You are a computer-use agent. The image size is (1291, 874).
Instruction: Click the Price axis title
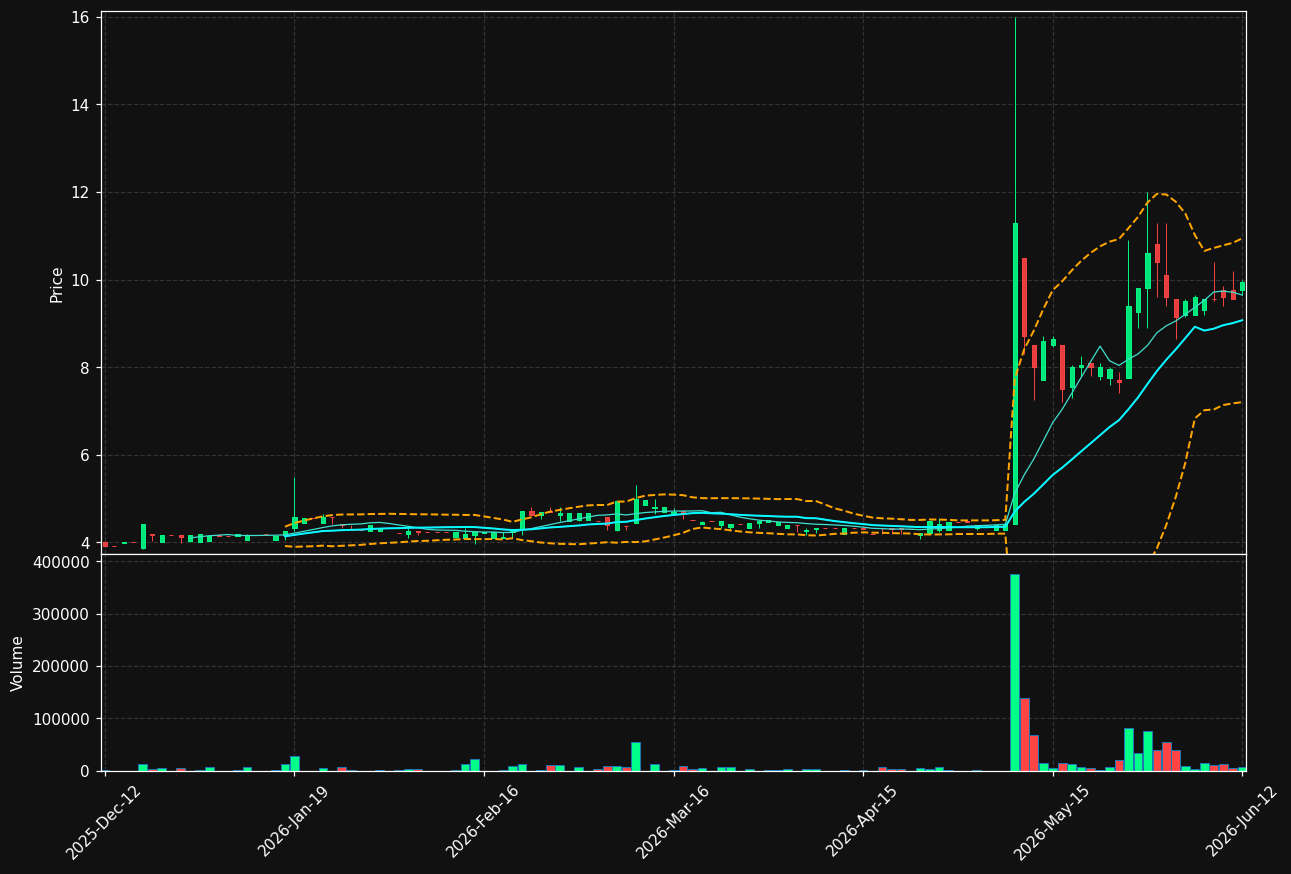pos(57,284)
